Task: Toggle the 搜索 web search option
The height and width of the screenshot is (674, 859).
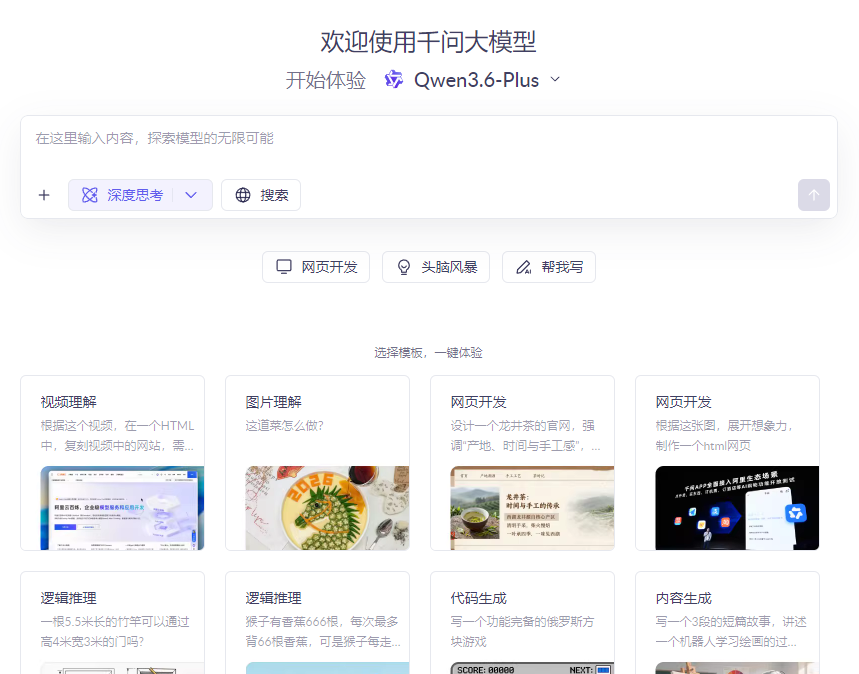Action: pyautogui.click(x=261, y=195)
